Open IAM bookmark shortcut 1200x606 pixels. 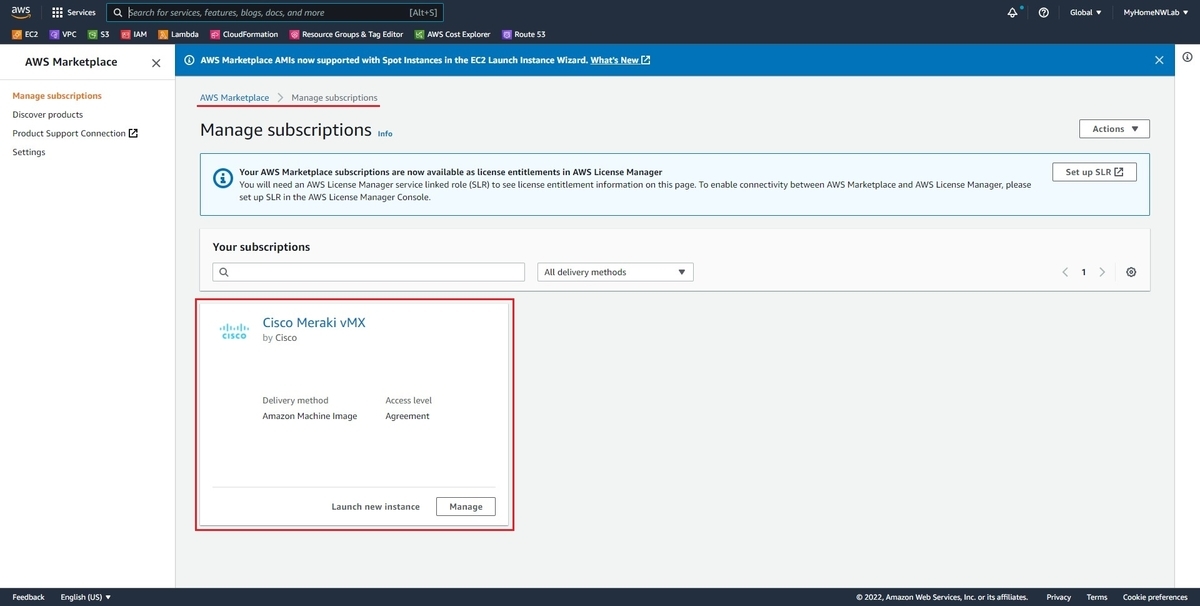tap(134, 34)
